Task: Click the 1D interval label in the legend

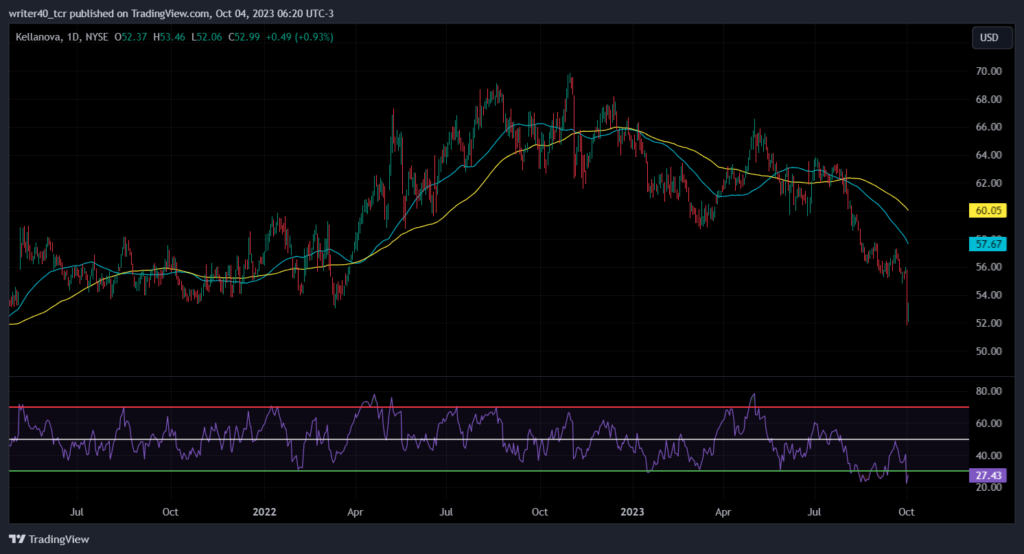Action: (74, 37)
